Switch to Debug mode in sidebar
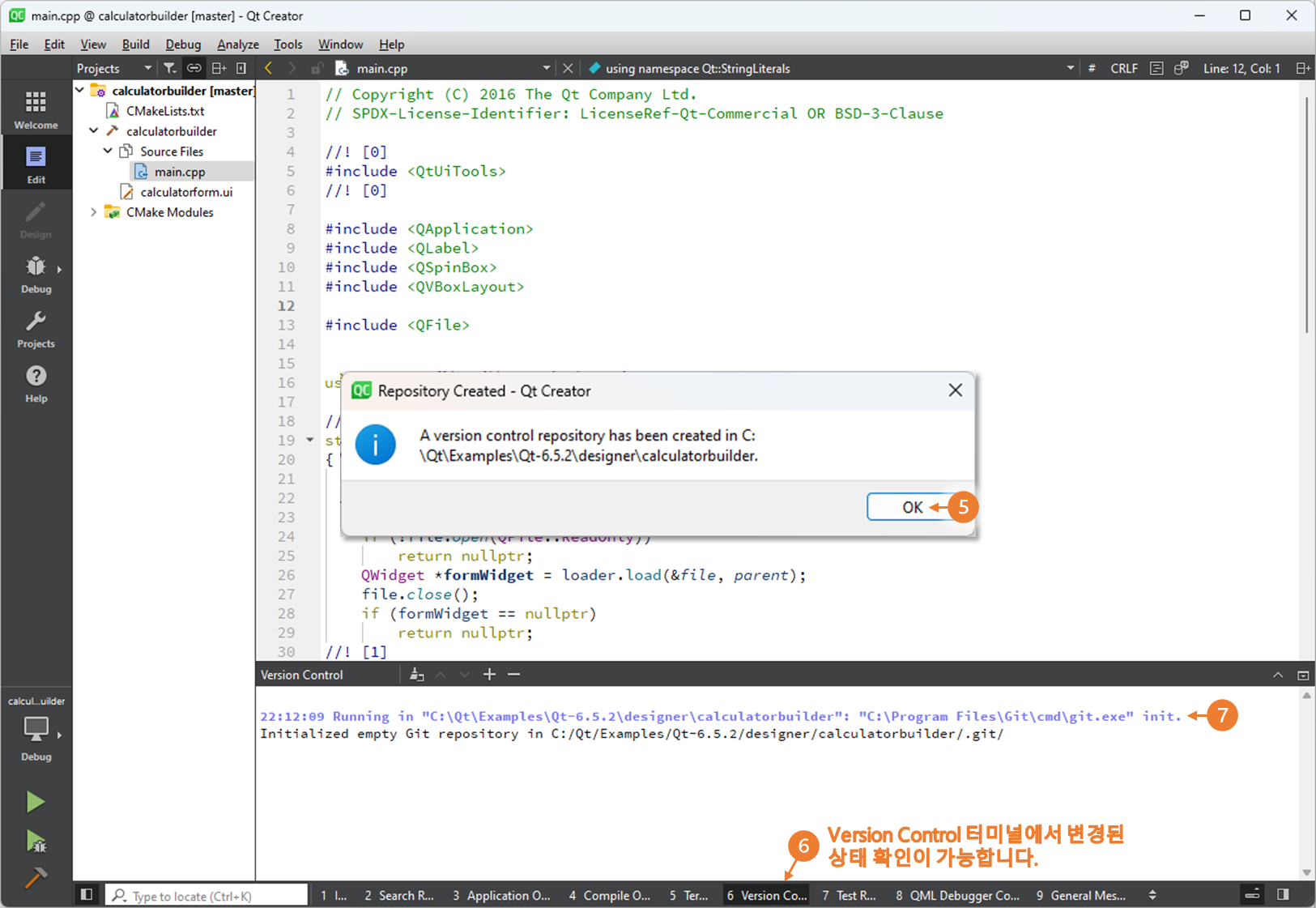 tap(36, 274)
